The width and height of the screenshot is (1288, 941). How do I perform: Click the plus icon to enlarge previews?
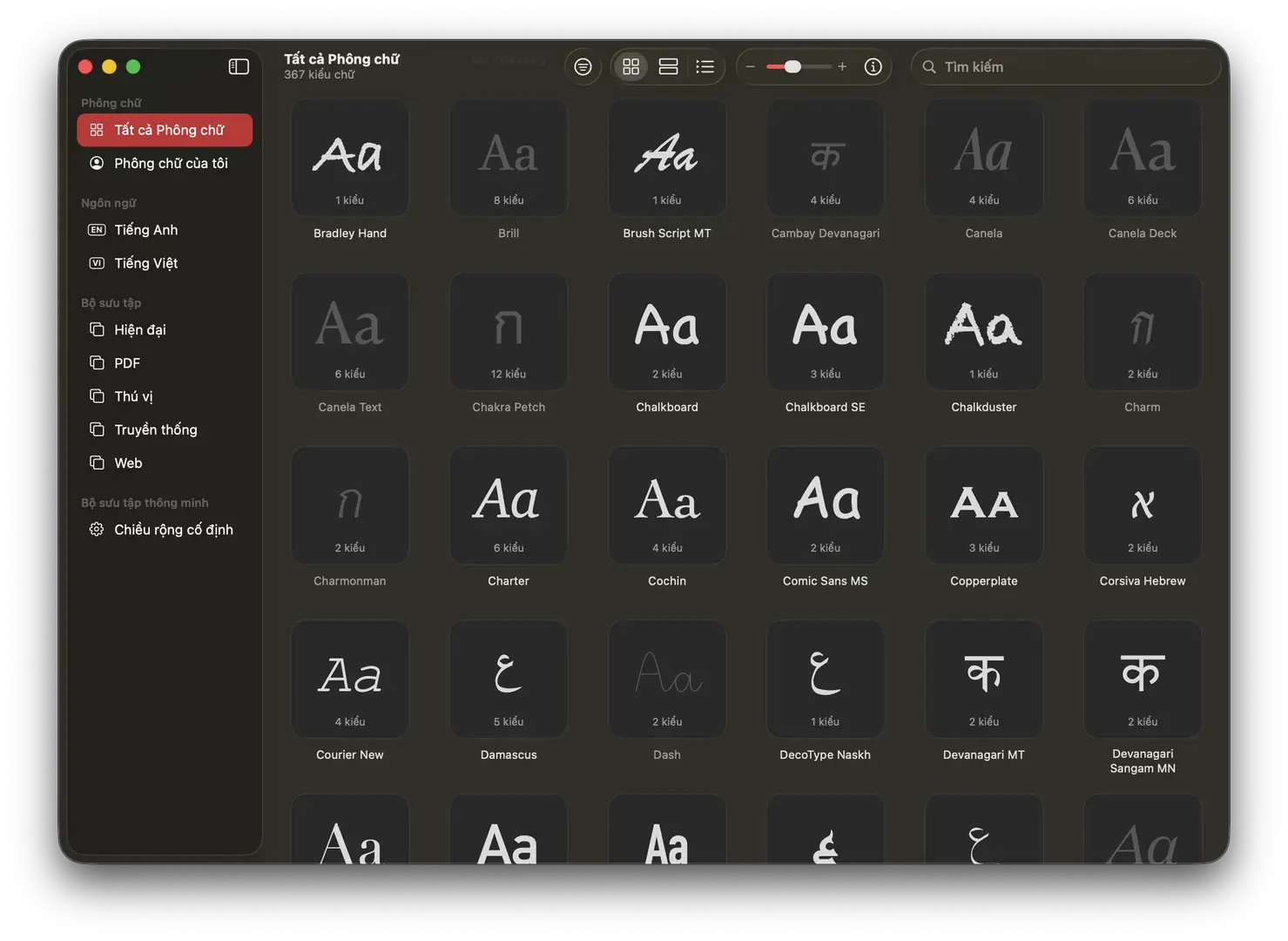(842, 67)
